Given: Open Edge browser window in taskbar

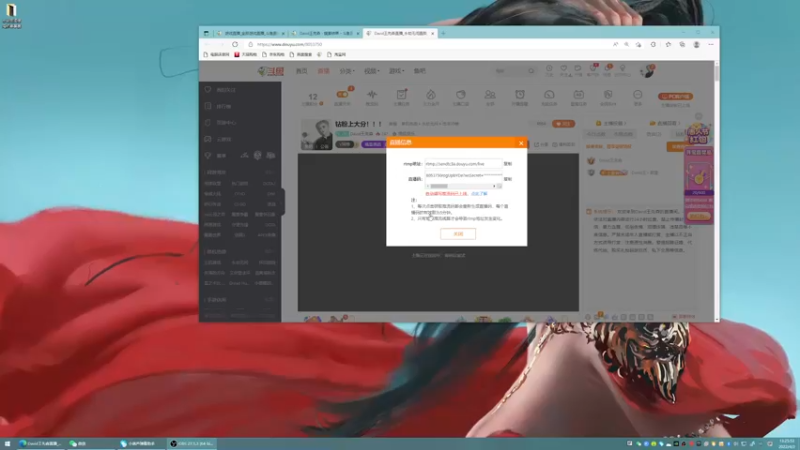Looking at the screenshot, I should click(x=40, y=444).
